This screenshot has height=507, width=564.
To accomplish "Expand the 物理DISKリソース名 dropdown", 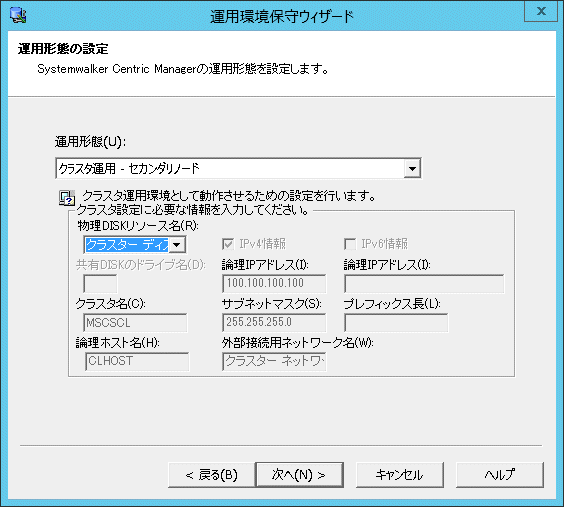I will pyautogui.click(x=177, y=245).
